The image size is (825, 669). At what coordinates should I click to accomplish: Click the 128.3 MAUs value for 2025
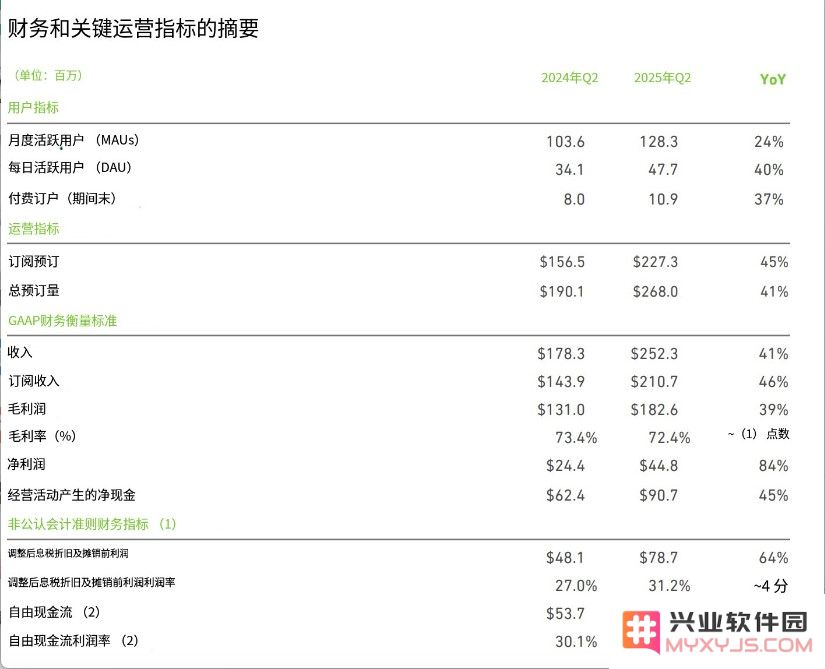[x=658, y=142]
